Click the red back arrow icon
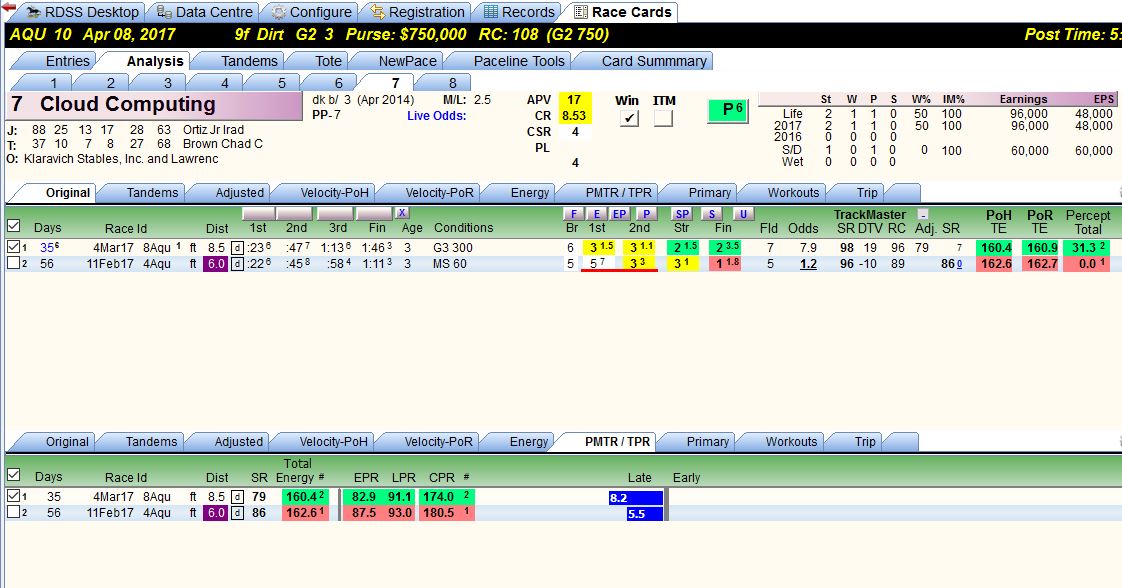 point(9,7)
